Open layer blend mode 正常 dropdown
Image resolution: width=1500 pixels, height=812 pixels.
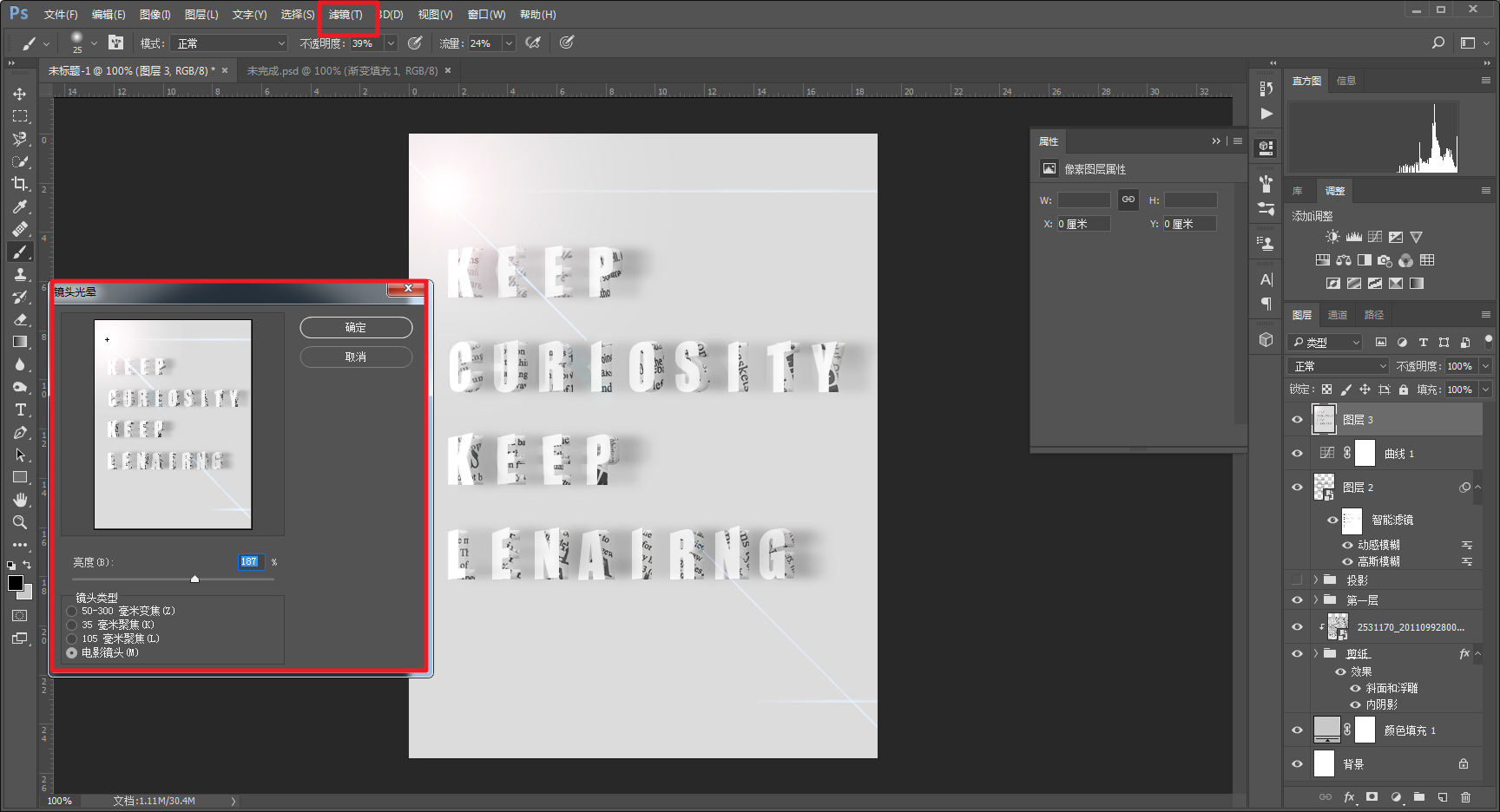point(1339,366)
